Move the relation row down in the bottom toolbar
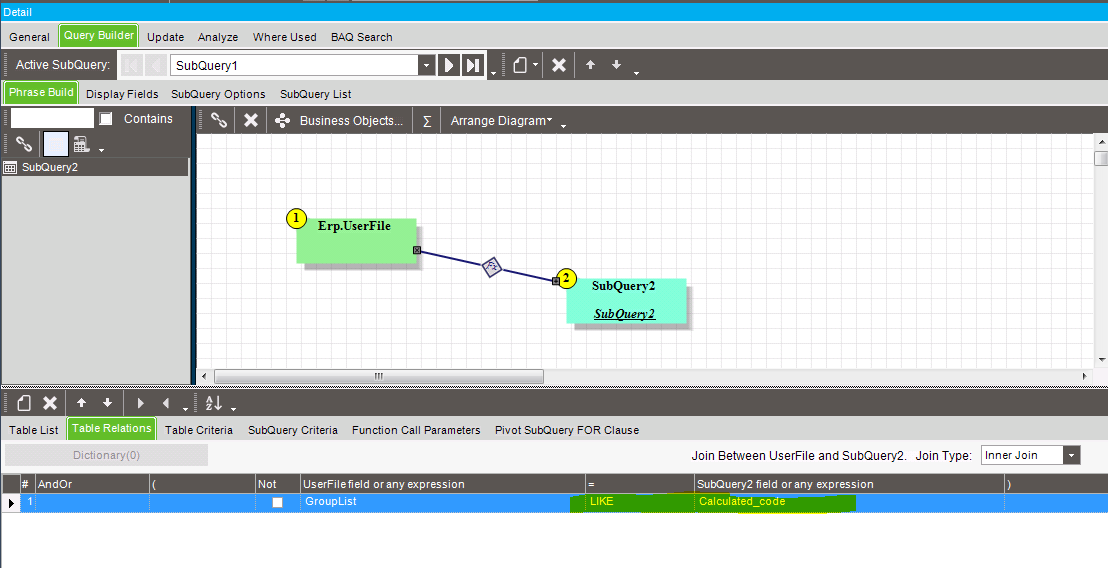 point(107,403)
